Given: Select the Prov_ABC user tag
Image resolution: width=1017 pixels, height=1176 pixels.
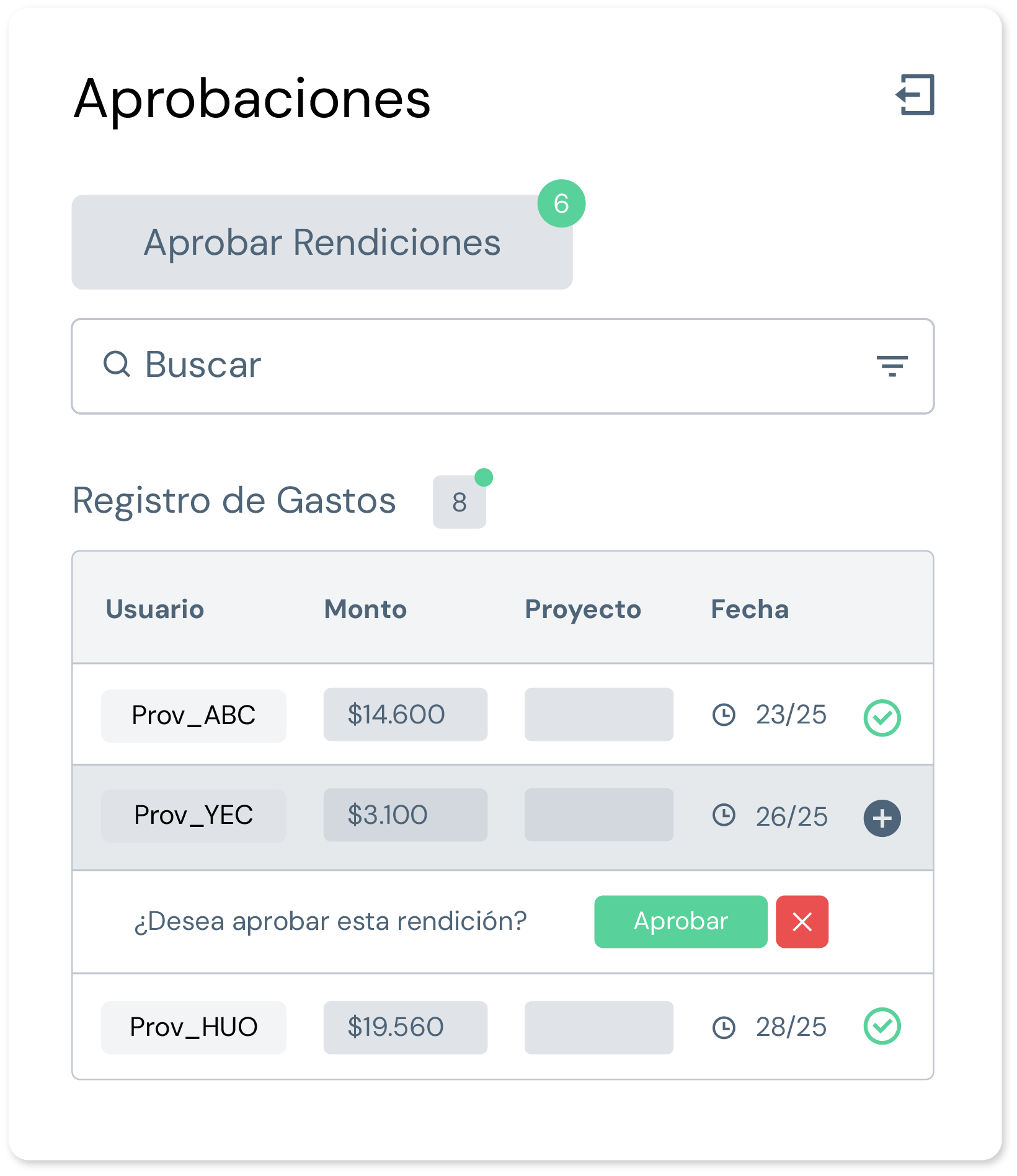Looking at the screenshot, I should pyautogui.click(x=193, y=715).
